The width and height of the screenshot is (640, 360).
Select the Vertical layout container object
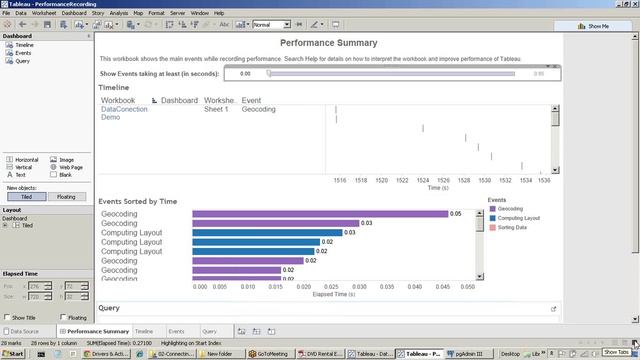pyautogui.click(x=19, y=167)
